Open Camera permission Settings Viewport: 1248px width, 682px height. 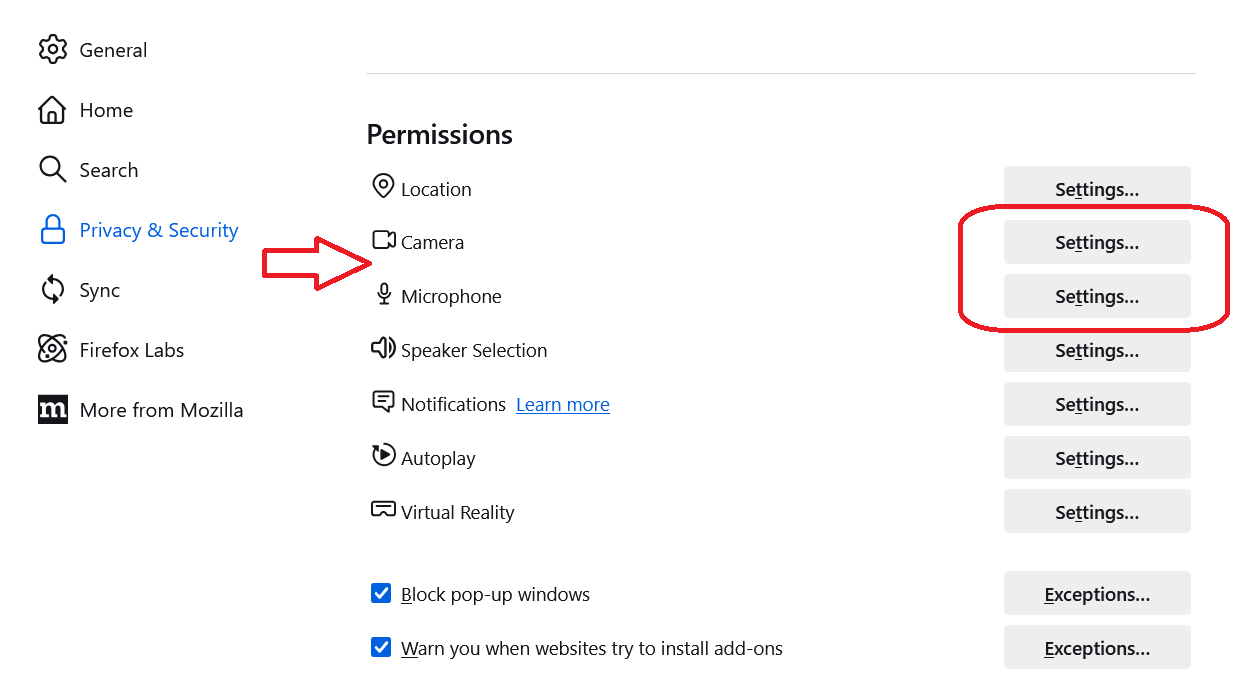(x=1096, y=243)
